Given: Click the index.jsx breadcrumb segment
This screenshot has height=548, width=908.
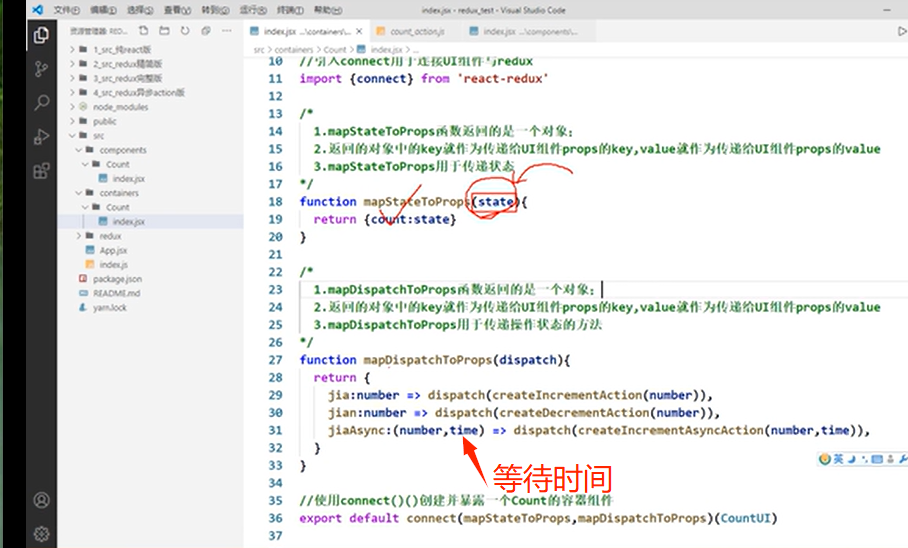Looking at the screenshot, I should point(386,50).
